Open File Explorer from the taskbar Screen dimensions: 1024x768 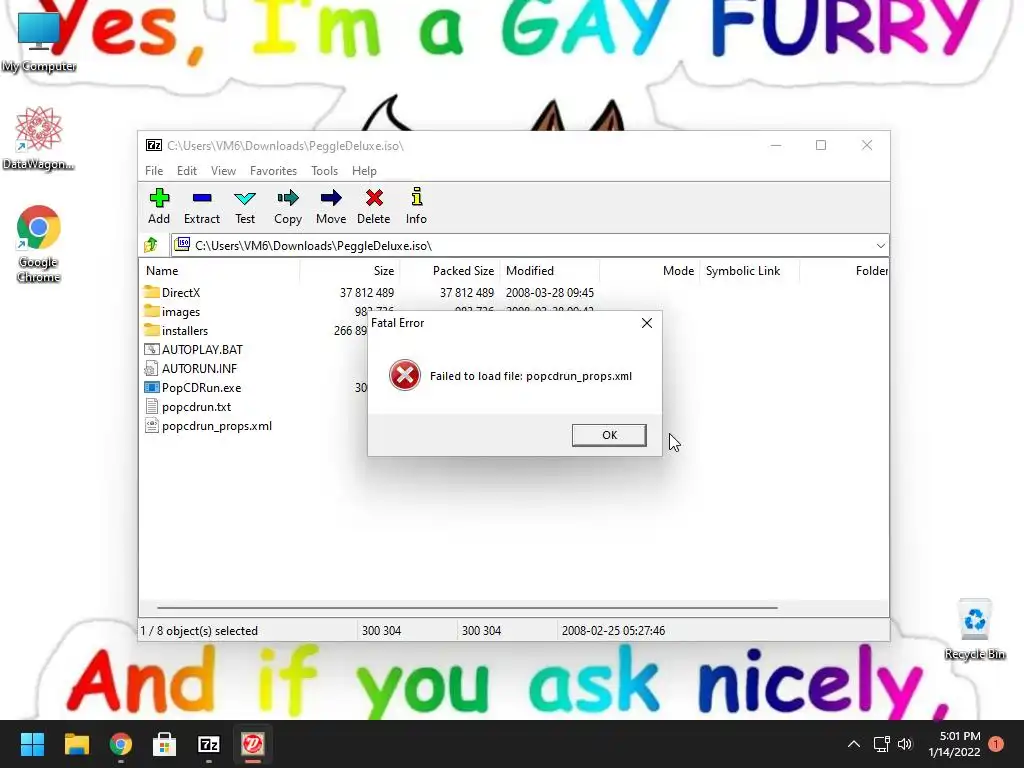(x=76, y=744)
